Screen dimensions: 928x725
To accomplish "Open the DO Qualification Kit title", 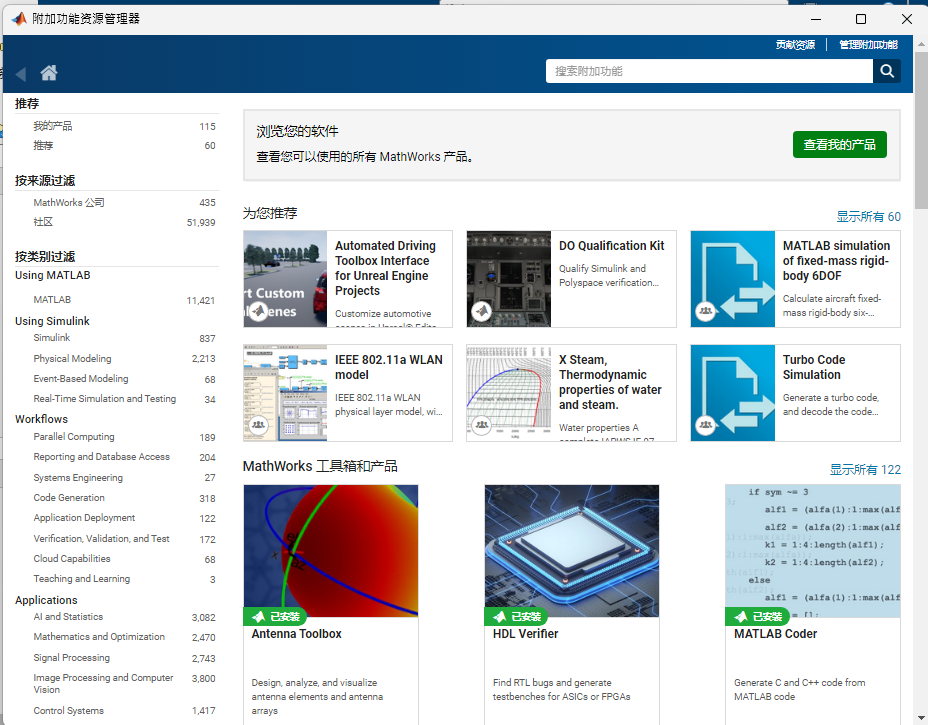I will tap(611, 246).
